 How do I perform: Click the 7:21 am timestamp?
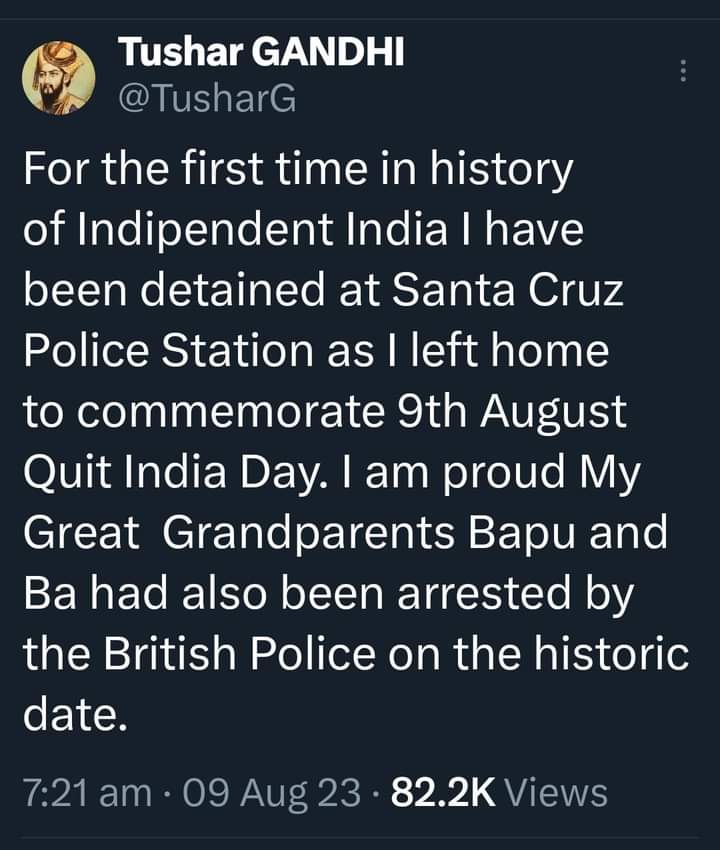point(86,793)
